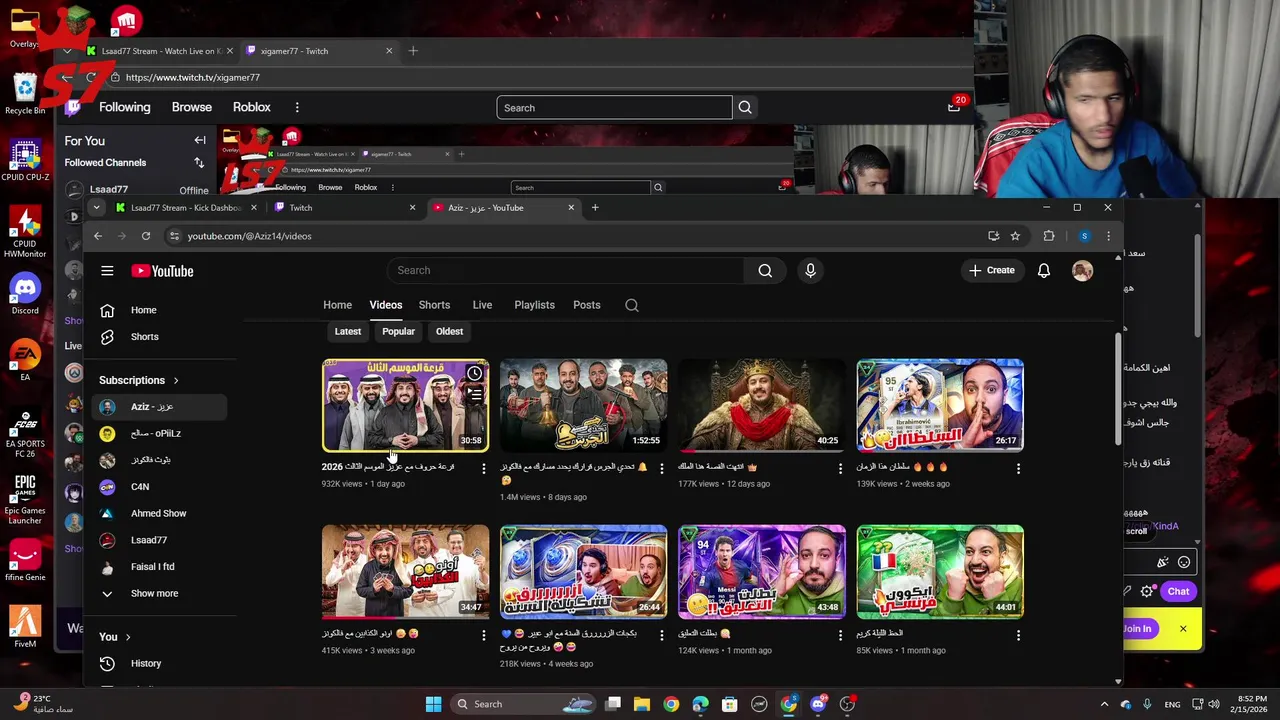Open the 1:52:55 video thumbnail
Image resolution: width=1280 pixels, height=720 pixels.
(583, 405)
